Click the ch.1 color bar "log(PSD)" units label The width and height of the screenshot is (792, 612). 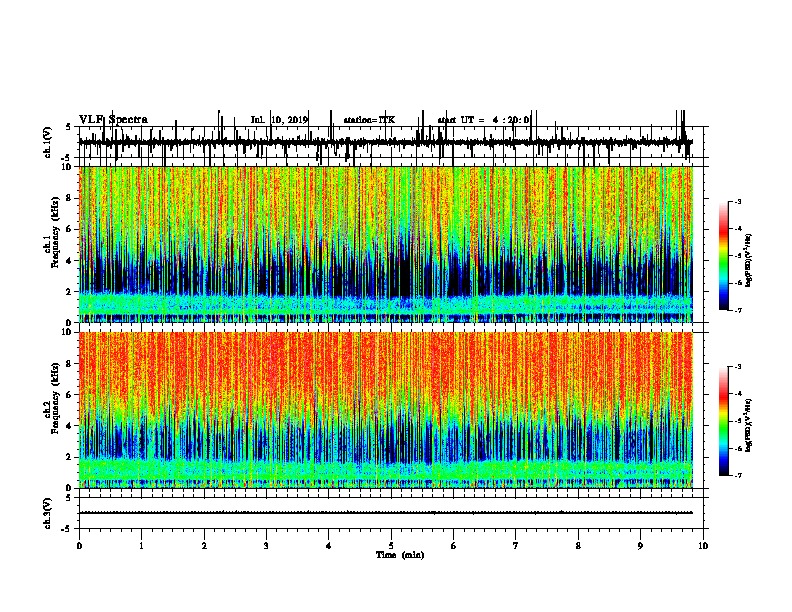[x=749, y=260]
